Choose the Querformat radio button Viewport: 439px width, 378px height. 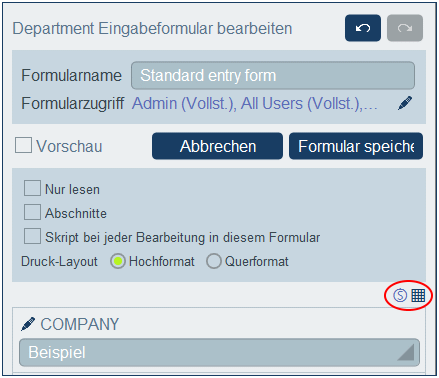point(214,261)
